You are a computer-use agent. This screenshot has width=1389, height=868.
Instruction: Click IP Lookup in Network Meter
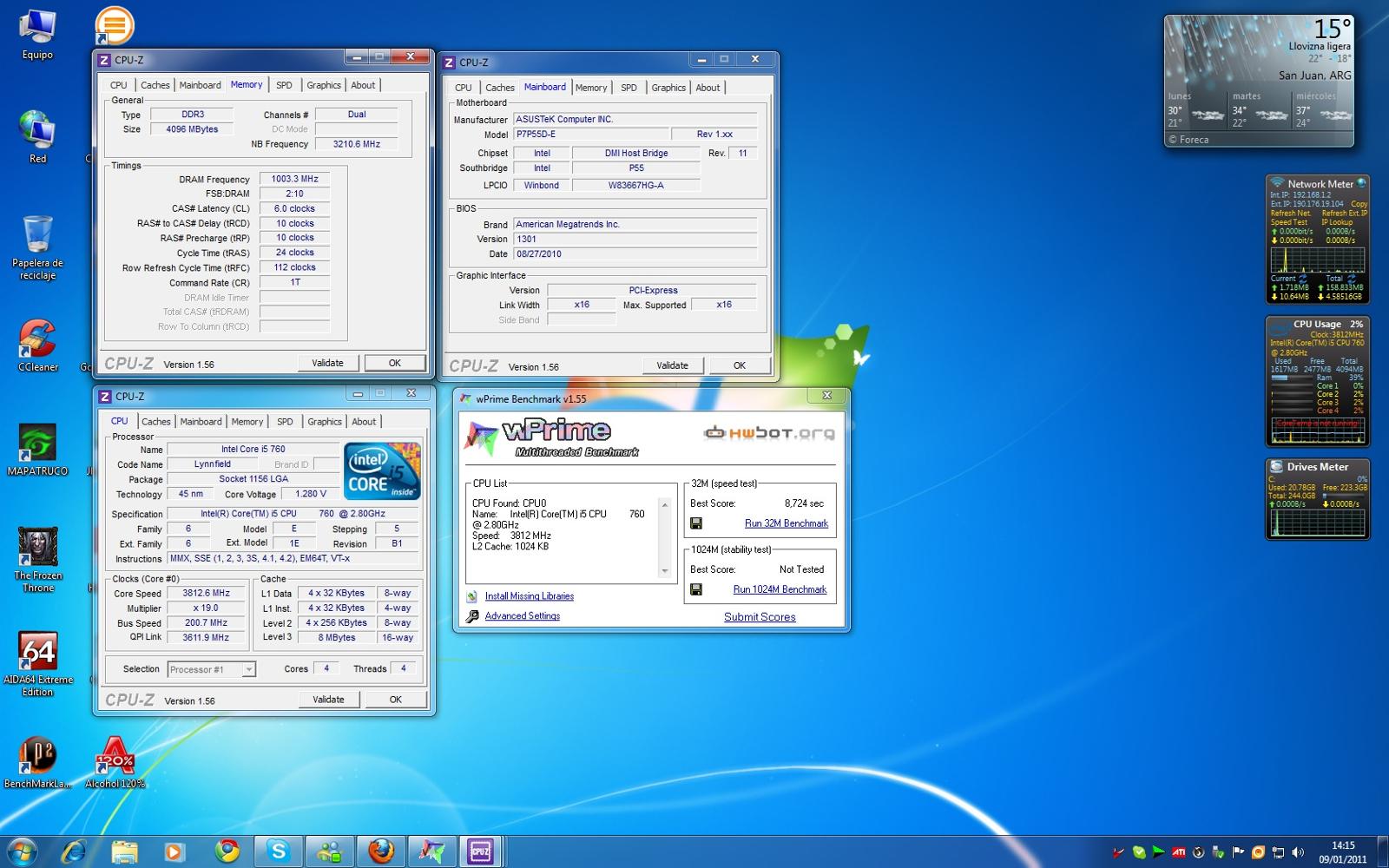[x=1337, y=222]
